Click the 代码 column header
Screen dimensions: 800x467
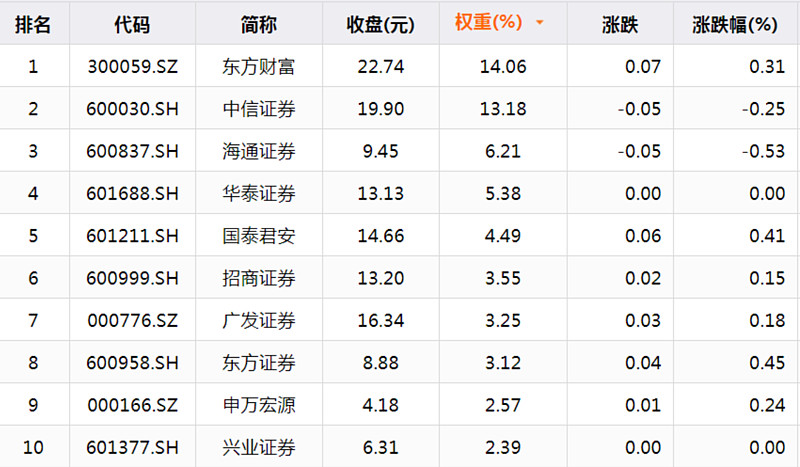[132, 24]
